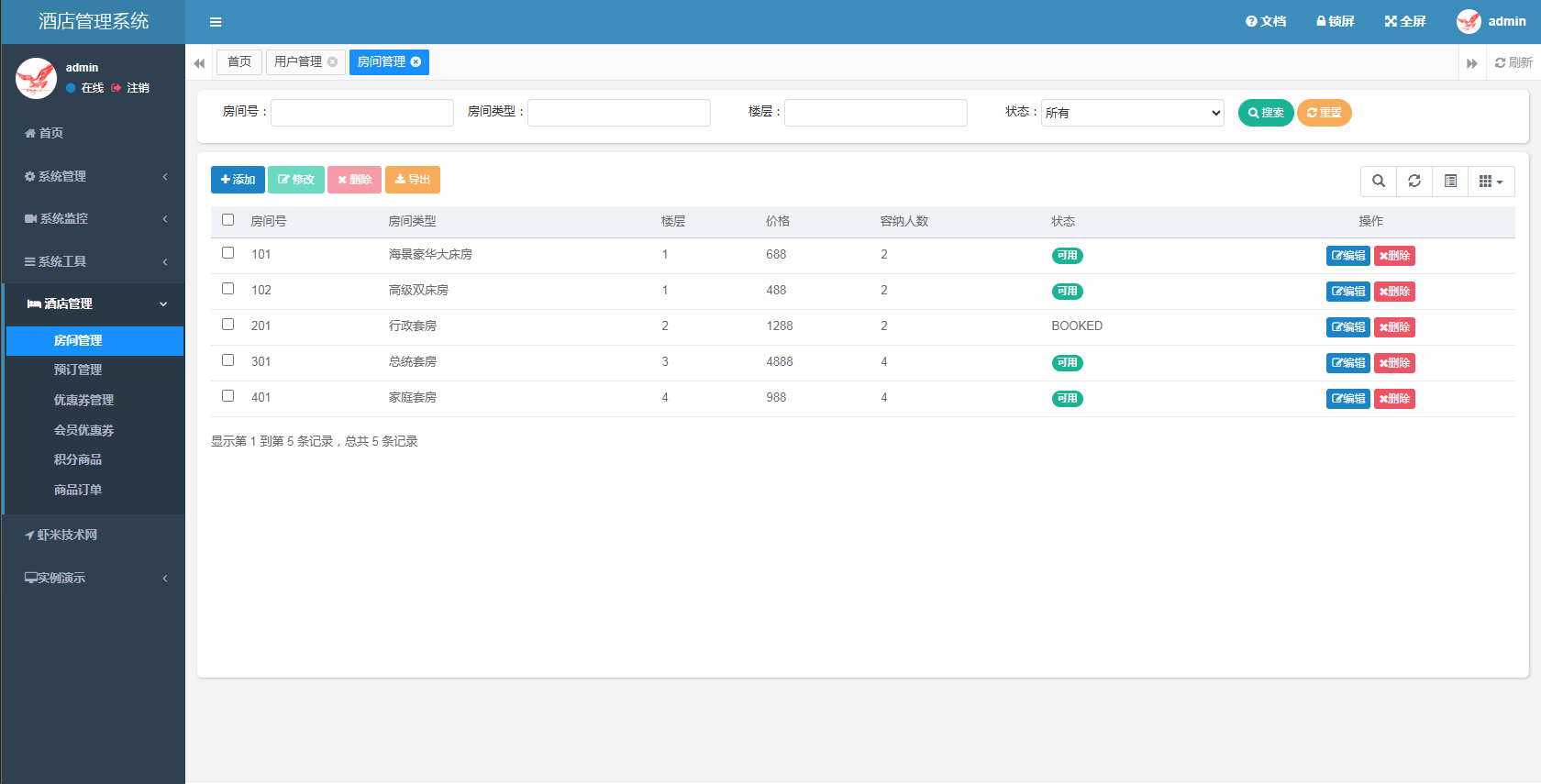Expand 系统监控 menu
Viewport: 1541px width, 784px height.
click(93, 218)
